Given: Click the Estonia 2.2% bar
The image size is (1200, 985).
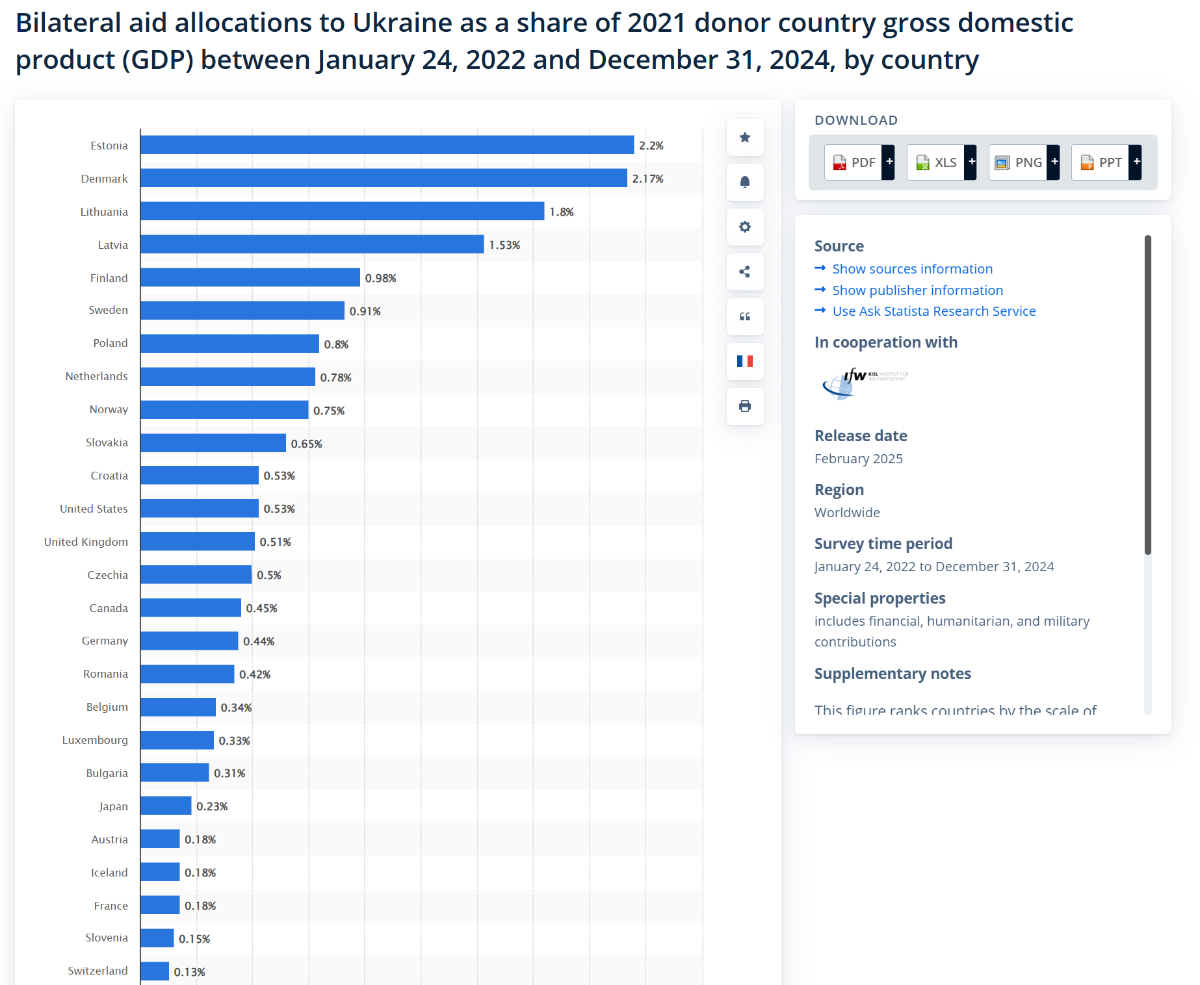Looking at the screenshot, I should (387, 145).
